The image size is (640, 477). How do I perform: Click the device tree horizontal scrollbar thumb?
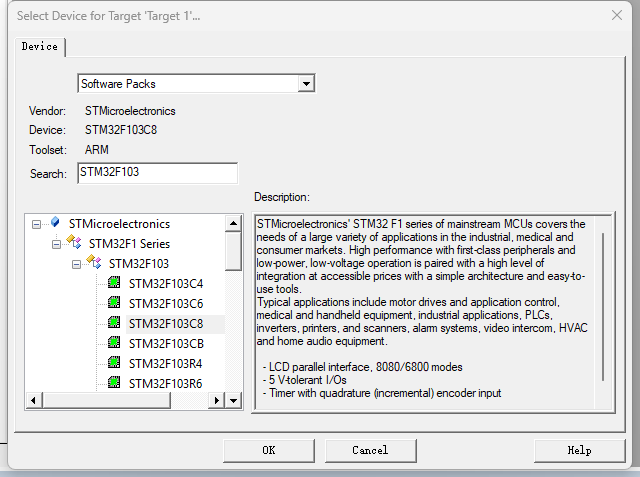[106, 400]
